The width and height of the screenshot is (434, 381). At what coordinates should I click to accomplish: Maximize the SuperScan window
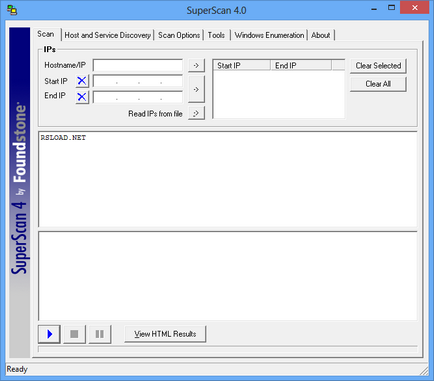pos(391,8)
